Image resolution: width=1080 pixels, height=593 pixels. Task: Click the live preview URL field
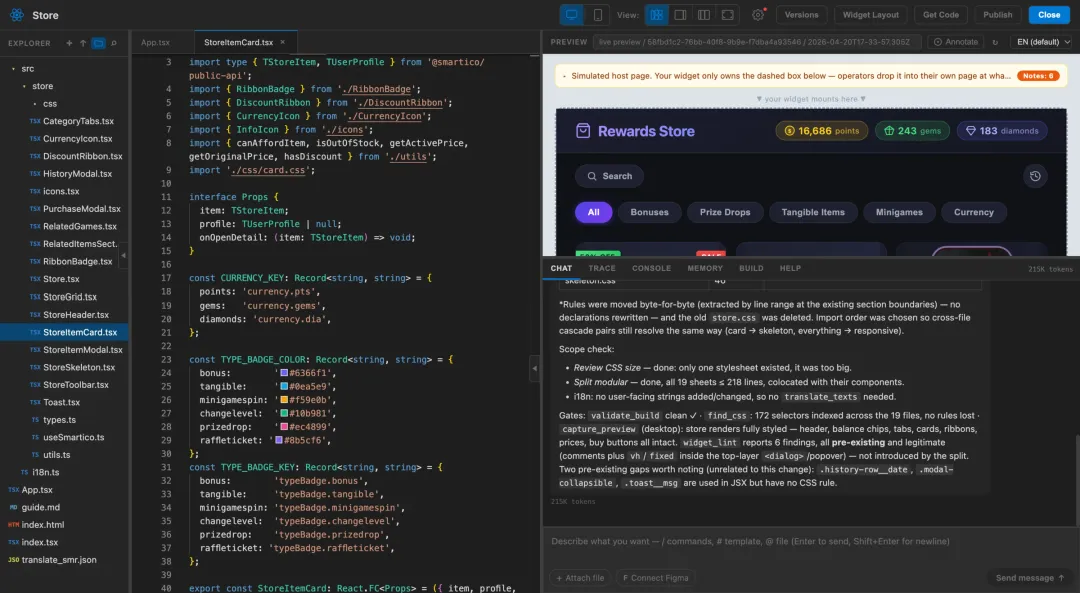point(756,42)
